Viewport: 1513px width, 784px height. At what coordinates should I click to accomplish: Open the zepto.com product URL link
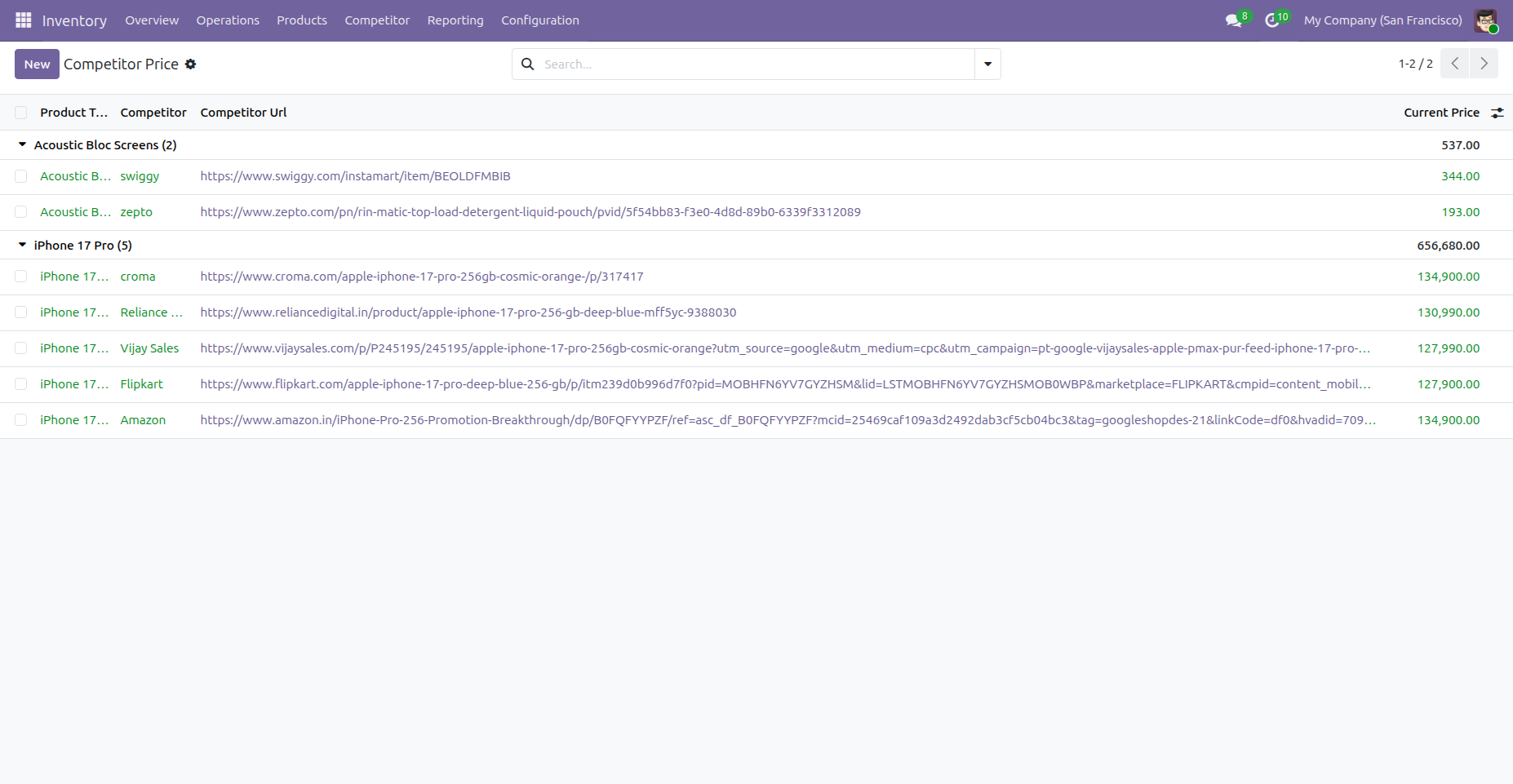pos(530,212)
